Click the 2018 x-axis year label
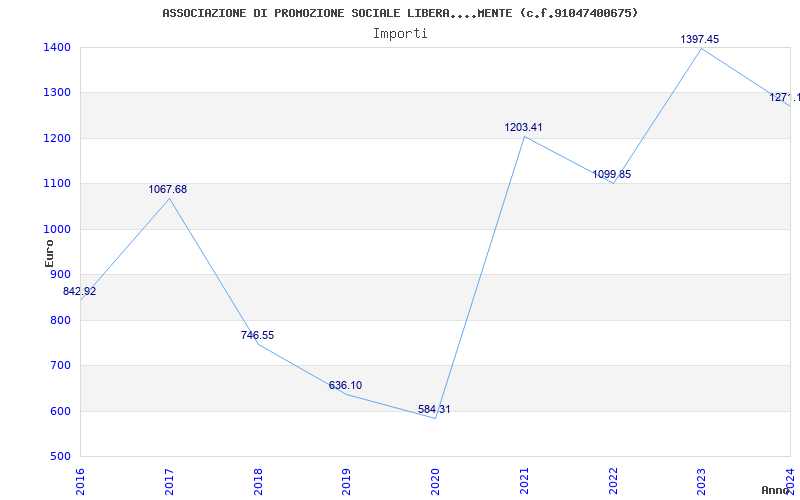Image resolution: width=800 pixels, height=500 pixels. [x=258, y=482]
